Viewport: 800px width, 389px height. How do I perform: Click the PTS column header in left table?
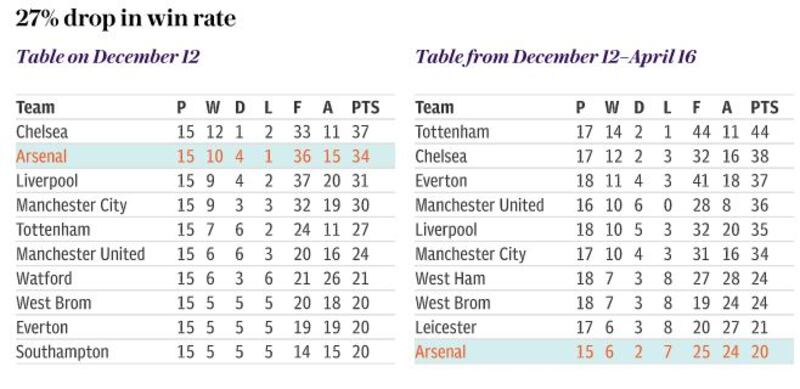point(365,108)
